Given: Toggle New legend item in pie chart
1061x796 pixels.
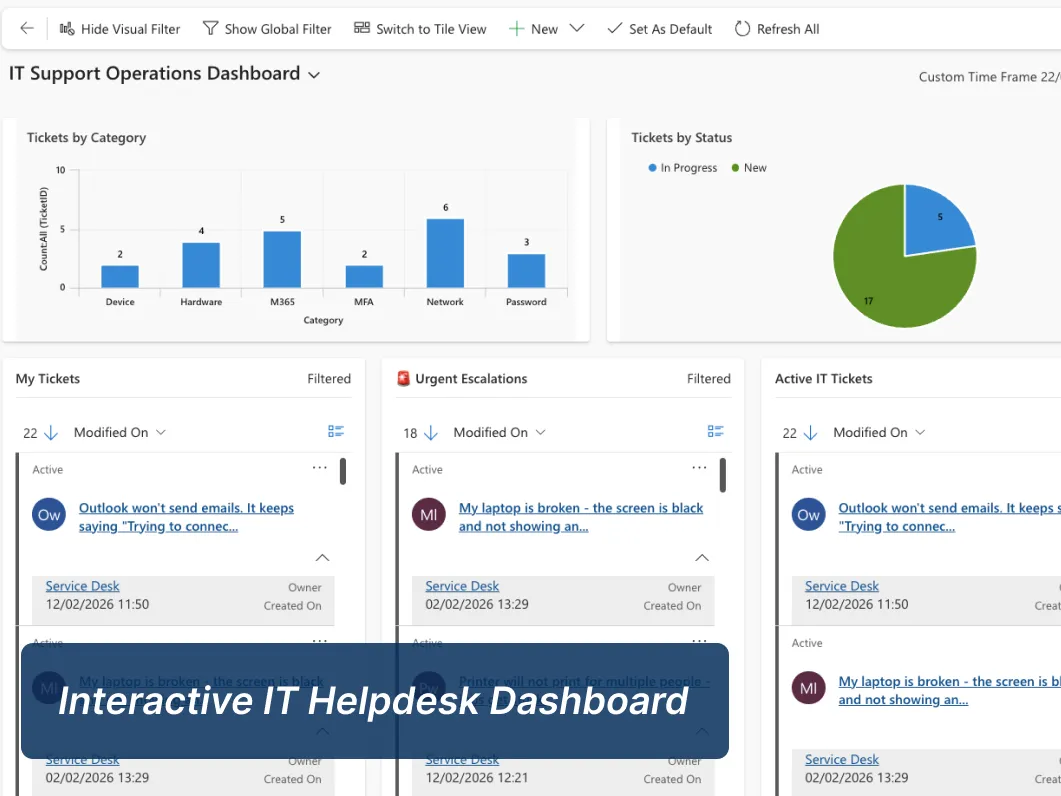Looking at the screenshot, I should point(749,168).
